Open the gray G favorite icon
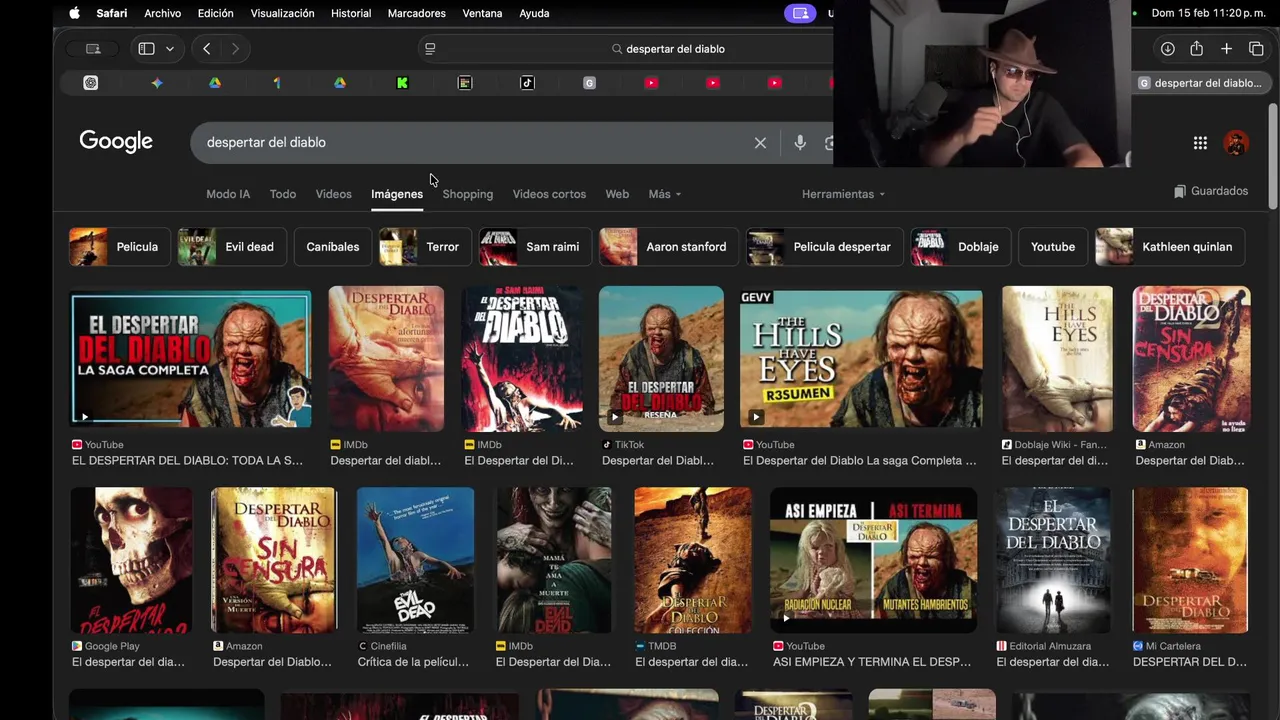 (x=589, y=83)
